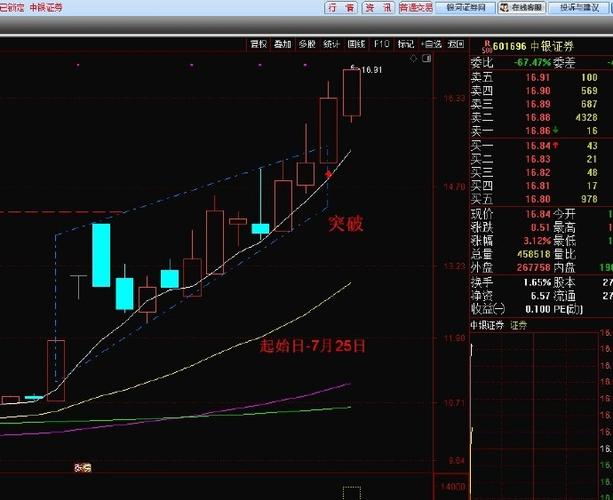Click 标记 mark stock tool

(x=405, y=44)
